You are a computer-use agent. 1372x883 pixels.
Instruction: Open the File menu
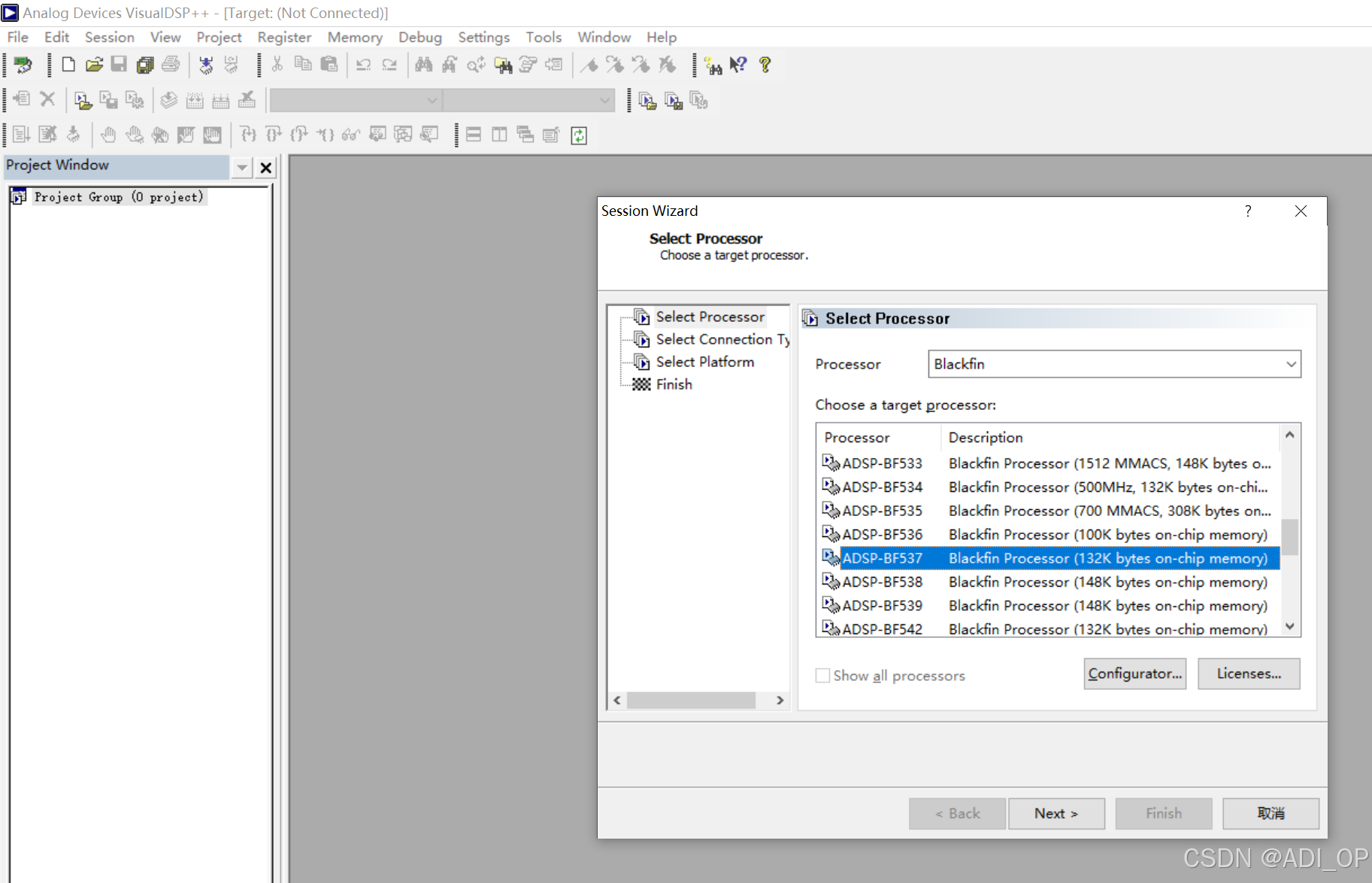[17, 37]
